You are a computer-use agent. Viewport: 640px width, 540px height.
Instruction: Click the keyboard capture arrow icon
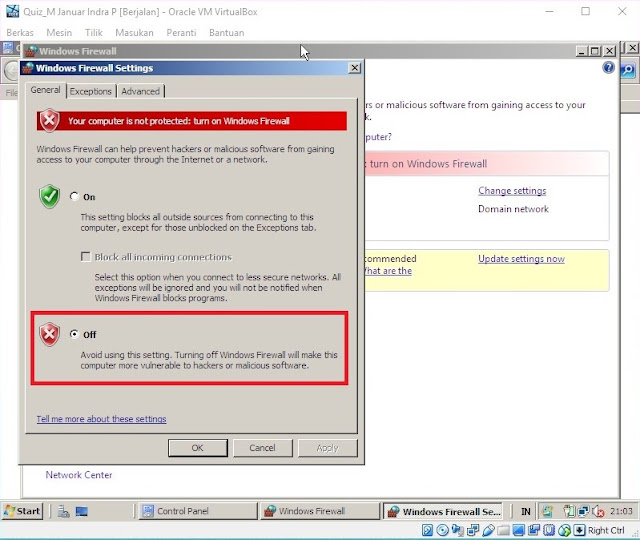point(580,530)
